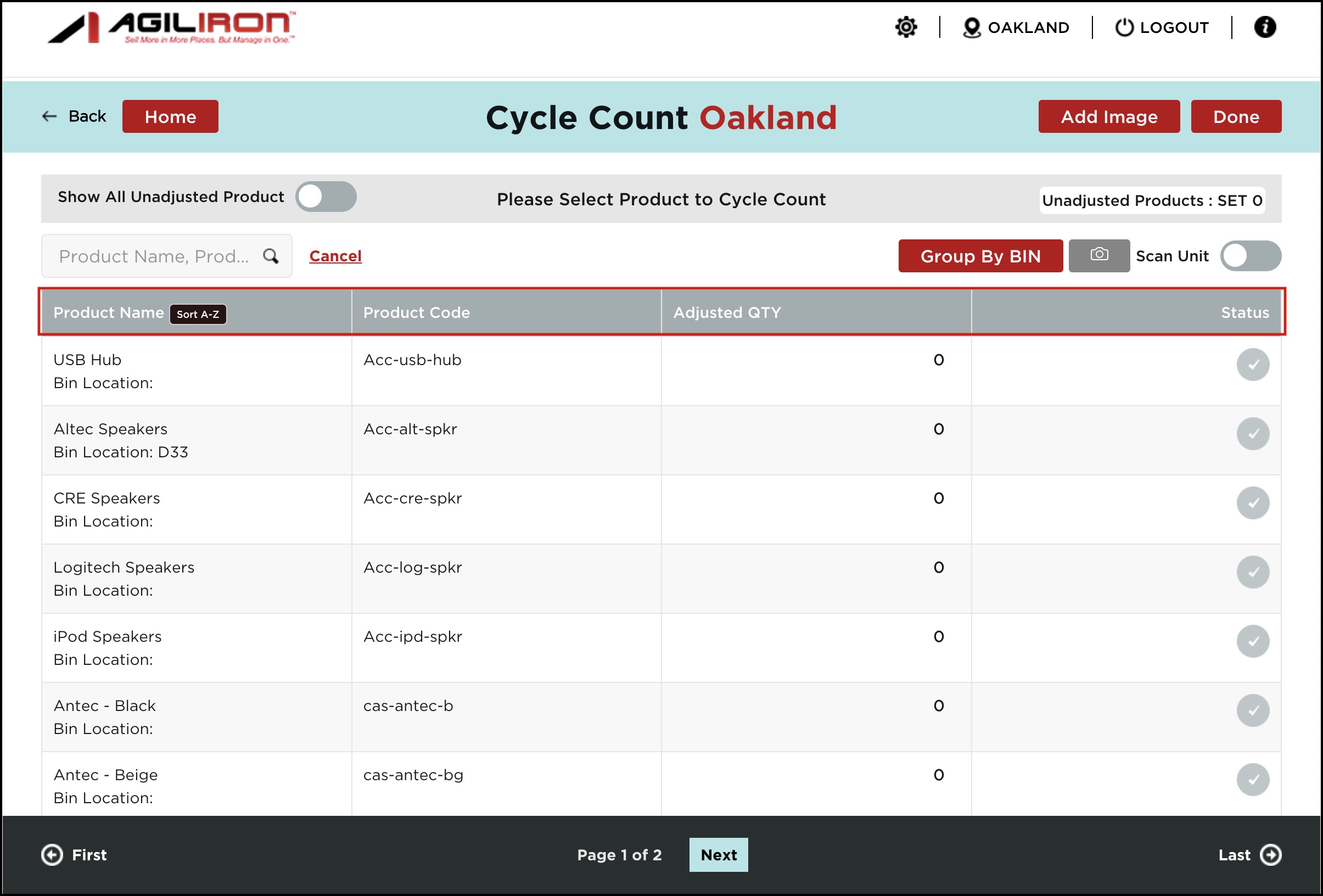
Task: Click the Next page button
Action: 719,854
